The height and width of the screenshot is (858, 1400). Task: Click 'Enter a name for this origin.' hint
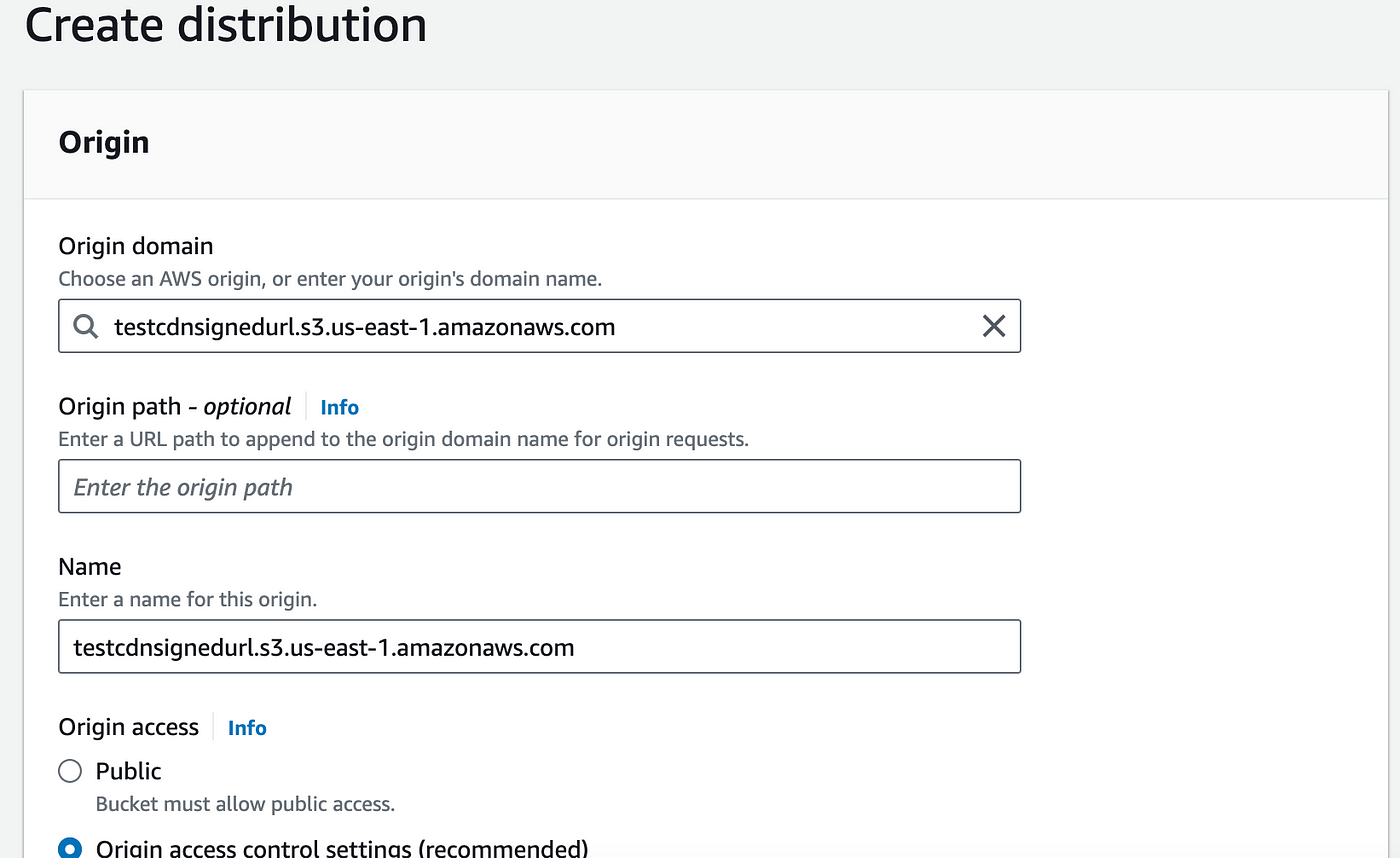pyautogui.click(x=188, y=600)
